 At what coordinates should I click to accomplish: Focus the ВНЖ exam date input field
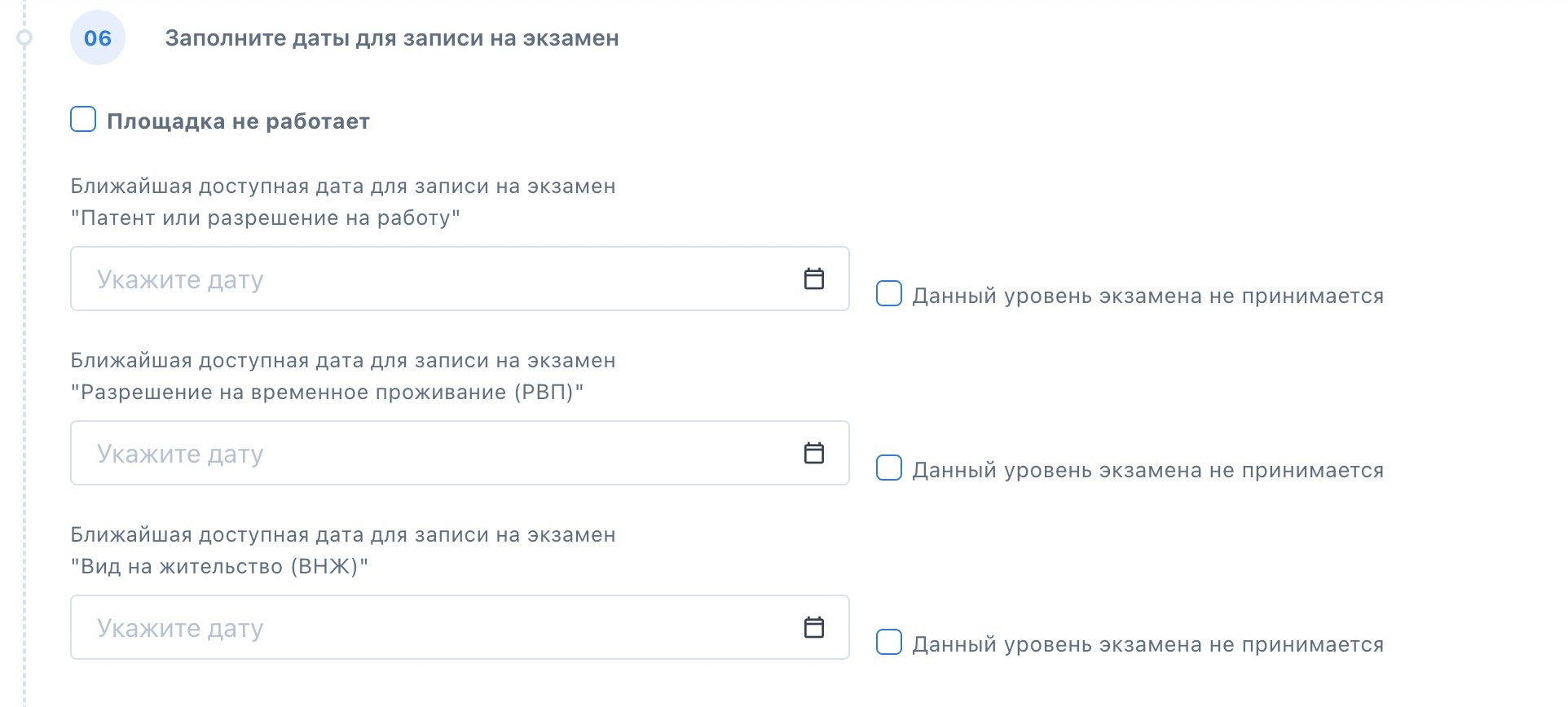coord(432,628)
